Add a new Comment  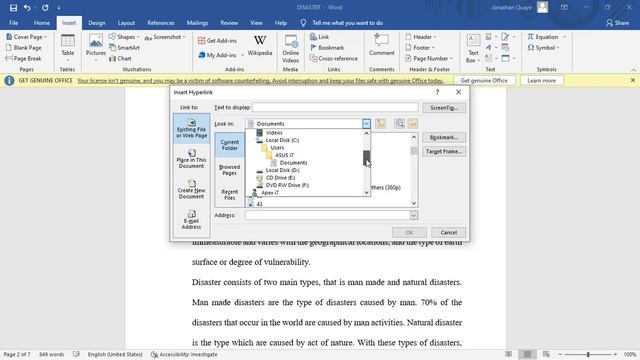[381, 46]
